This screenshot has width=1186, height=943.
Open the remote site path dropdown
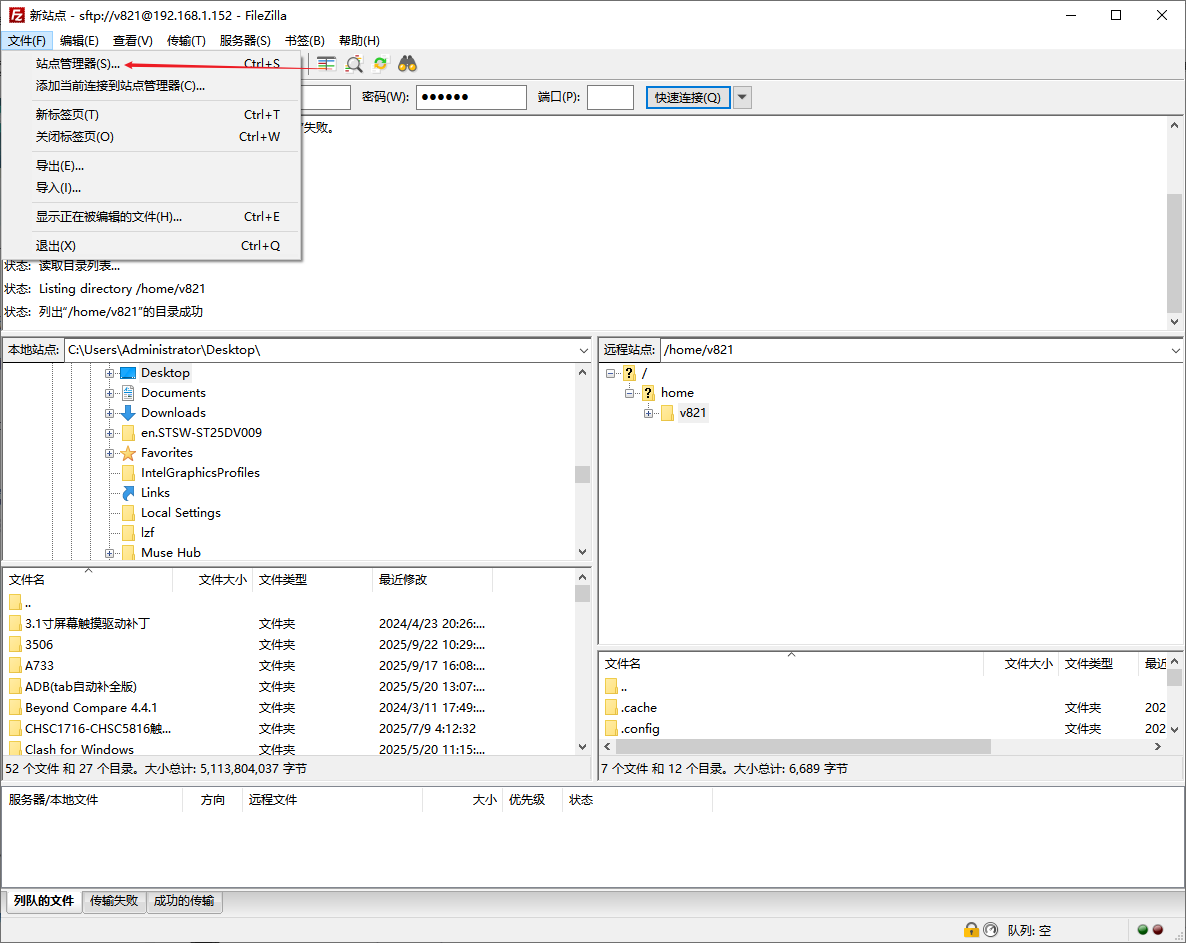1175,350
